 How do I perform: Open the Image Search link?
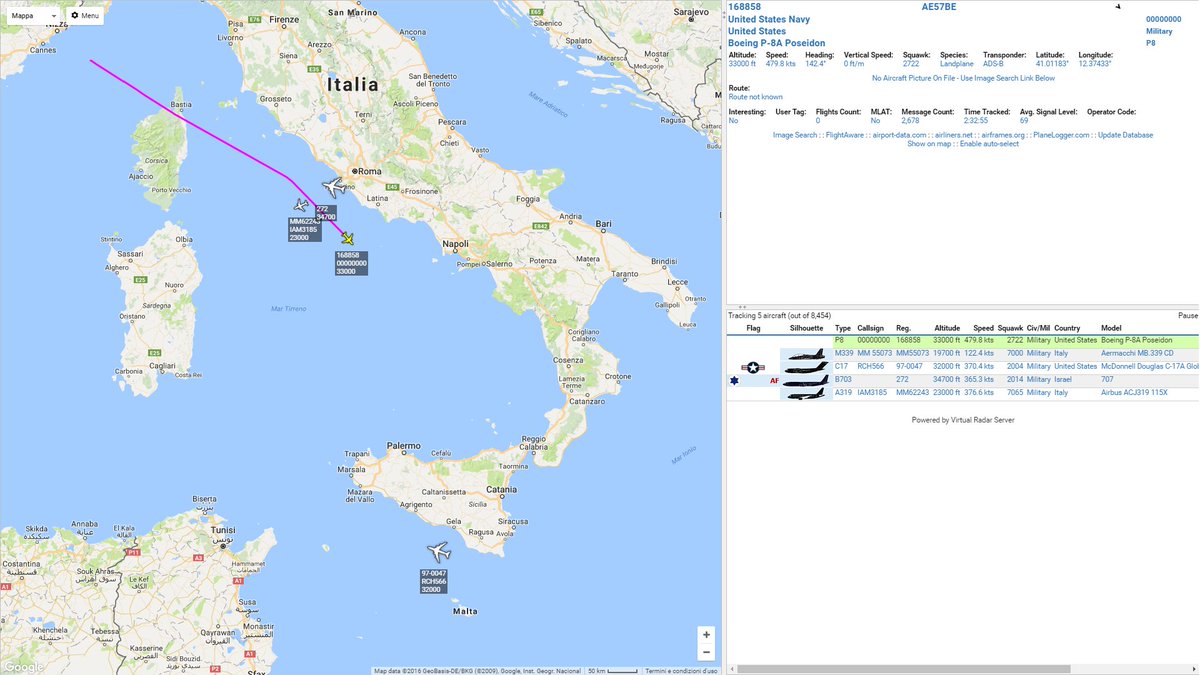795,135
